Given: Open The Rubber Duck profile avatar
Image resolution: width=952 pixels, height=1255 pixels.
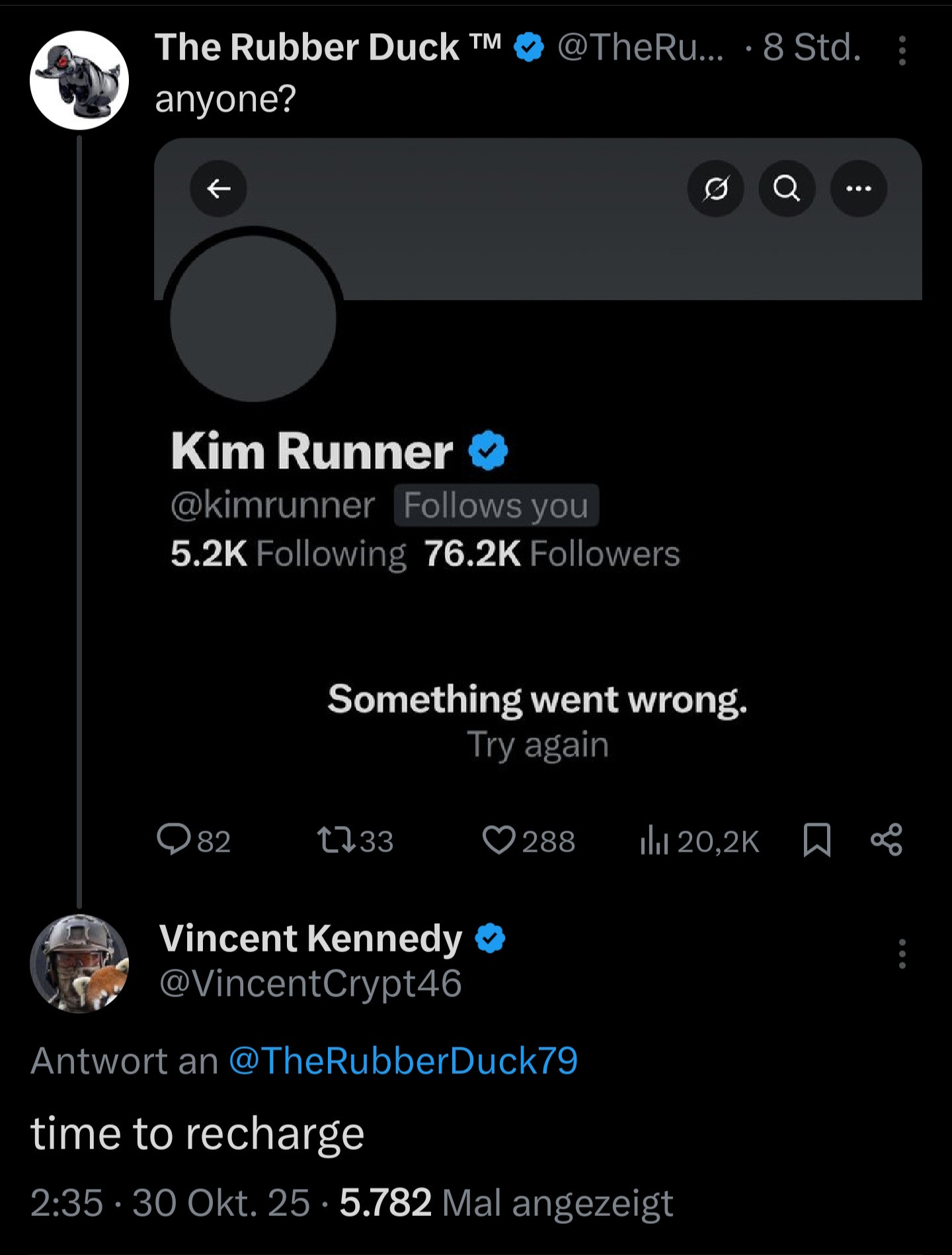Looking at the screenshot, I should [79, 81].
